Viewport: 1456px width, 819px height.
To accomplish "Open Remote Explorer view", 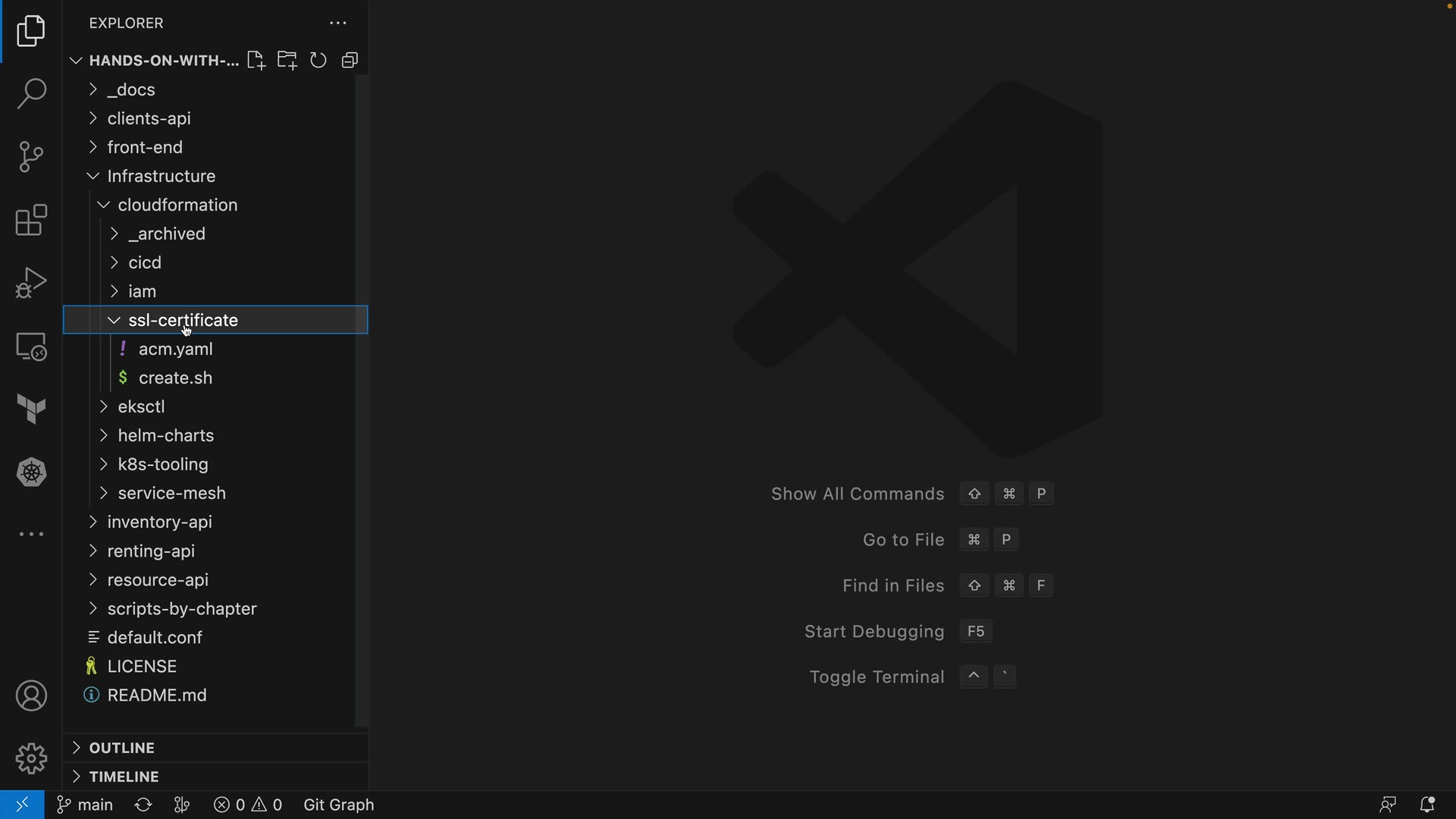I will click(31, 347).
